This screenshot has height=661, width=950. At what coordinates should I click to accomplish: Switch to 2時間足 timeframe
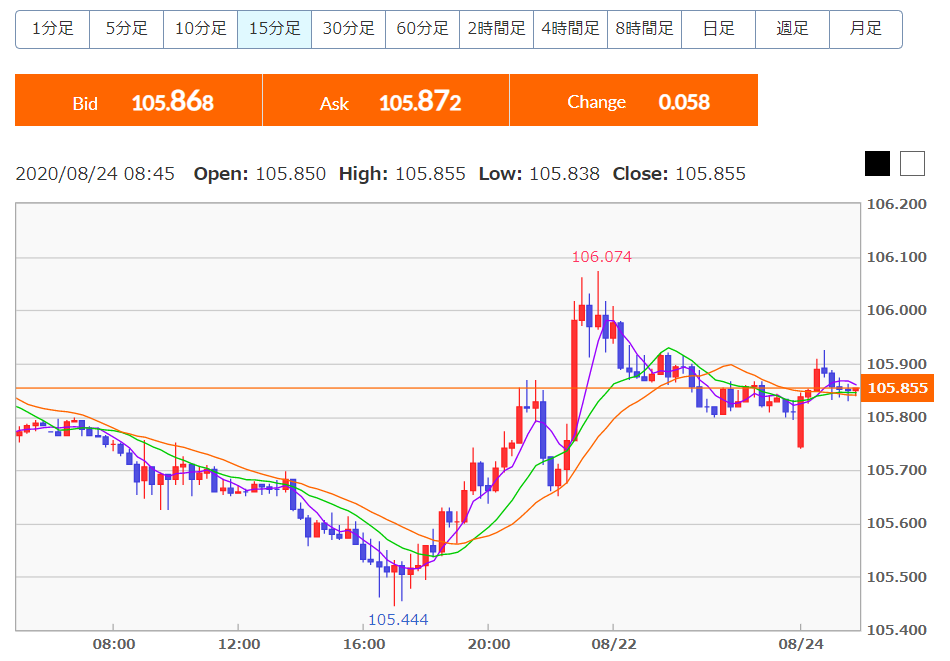(496, 28)
